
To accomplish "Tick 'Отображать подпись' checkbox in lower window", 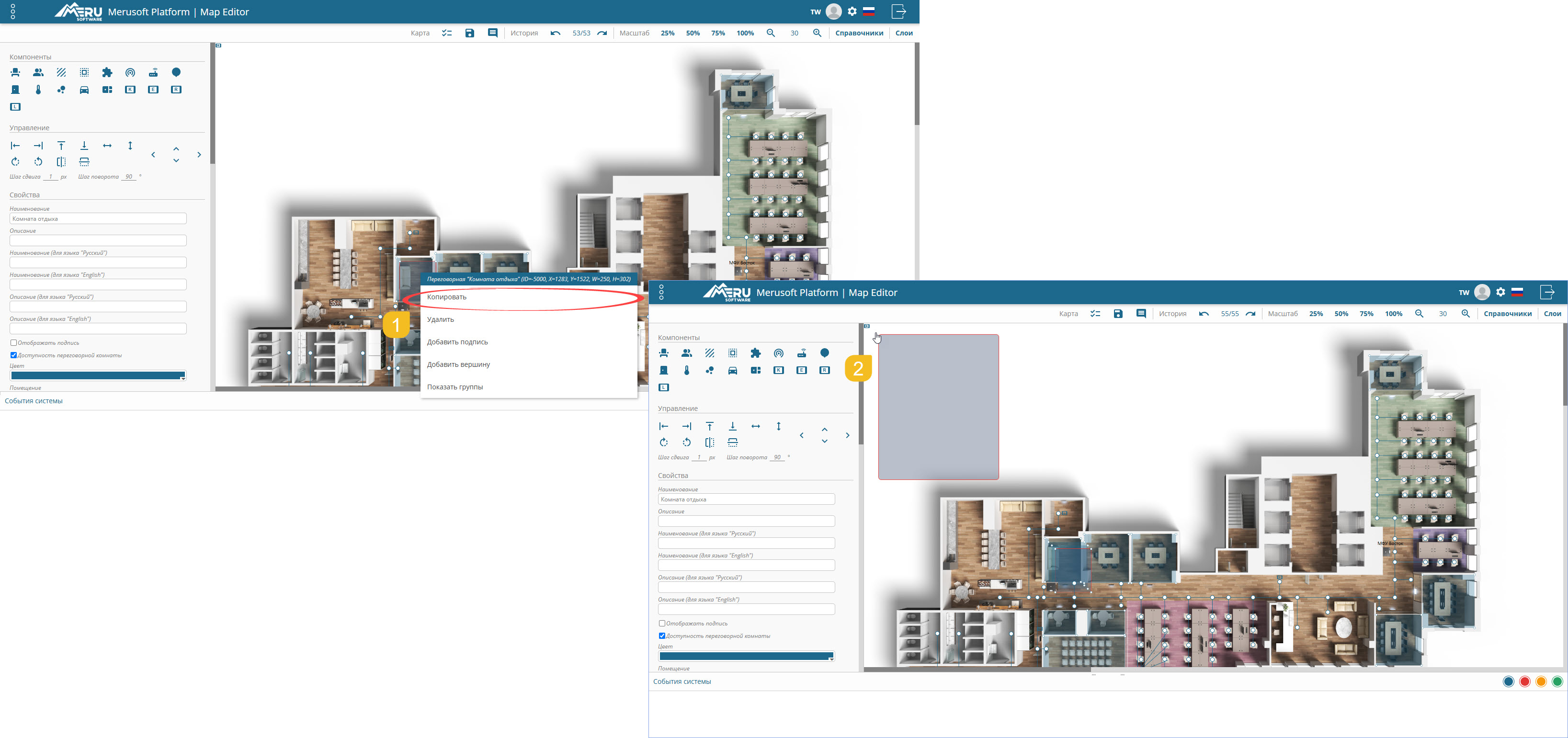I will pos(662,624).
